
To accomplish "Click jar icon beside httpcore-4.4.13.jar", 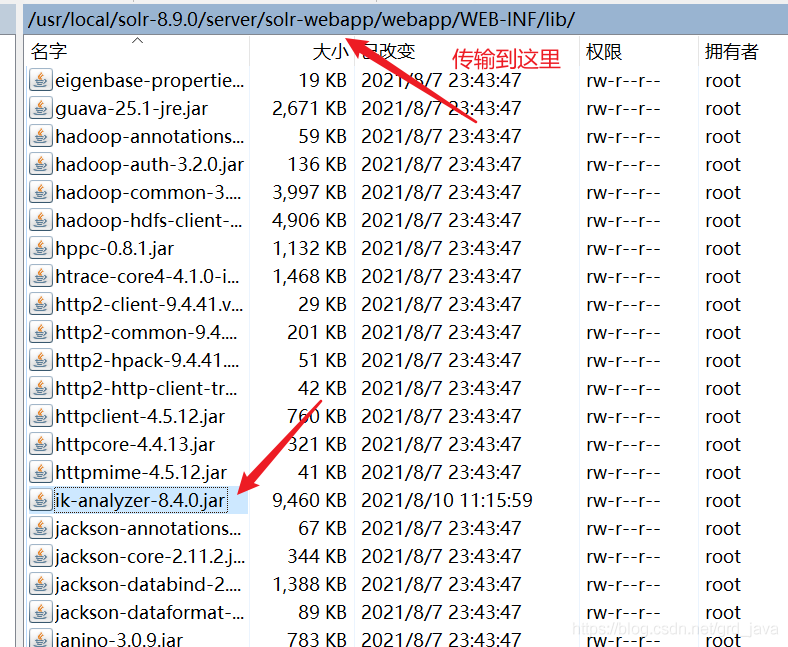I will point(41,444).
